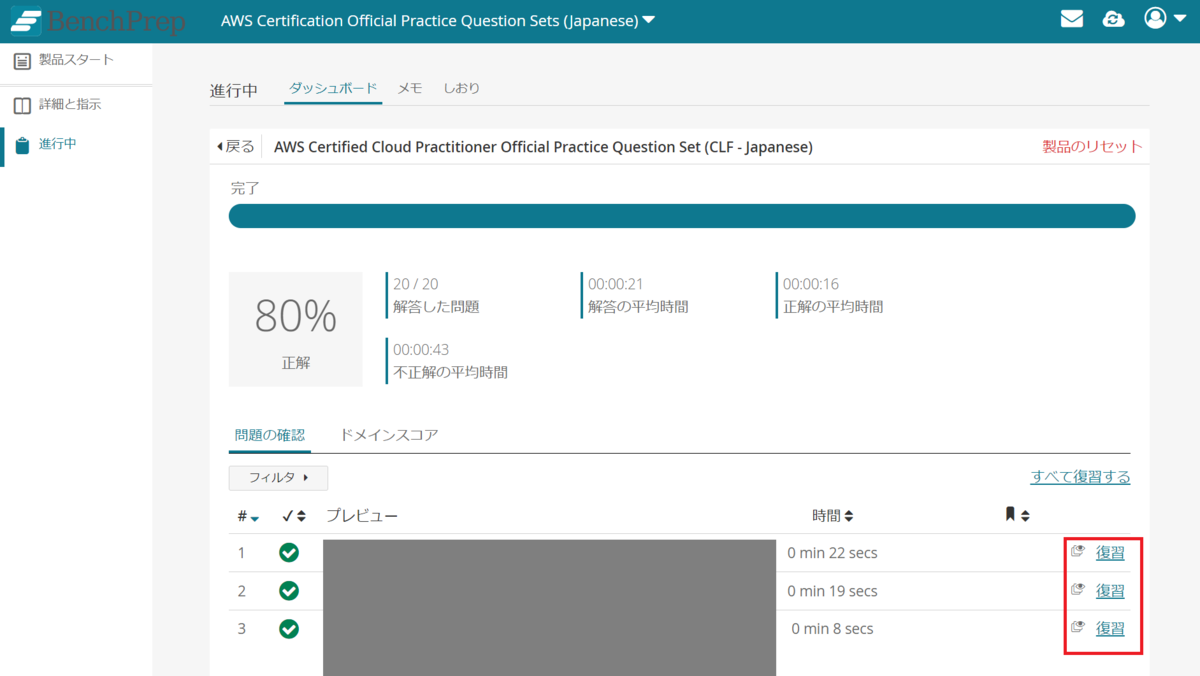
Task: Click the 00:00:16 正解の平均時間 stat
Action: point(832,295)
